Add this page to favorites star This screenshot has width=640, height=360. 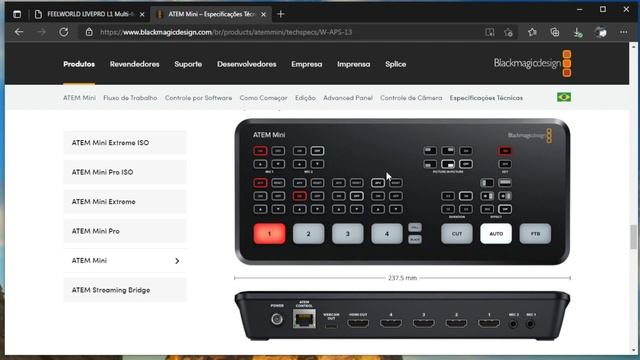click(x=508, y=32)
